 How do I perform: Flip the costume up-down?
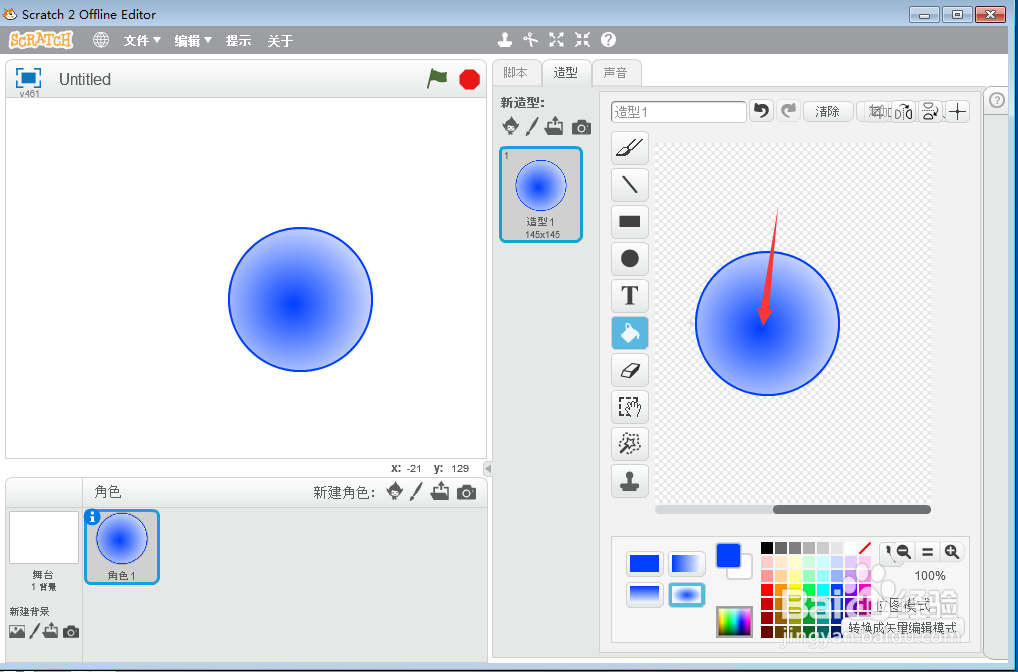tap(930, 112)
